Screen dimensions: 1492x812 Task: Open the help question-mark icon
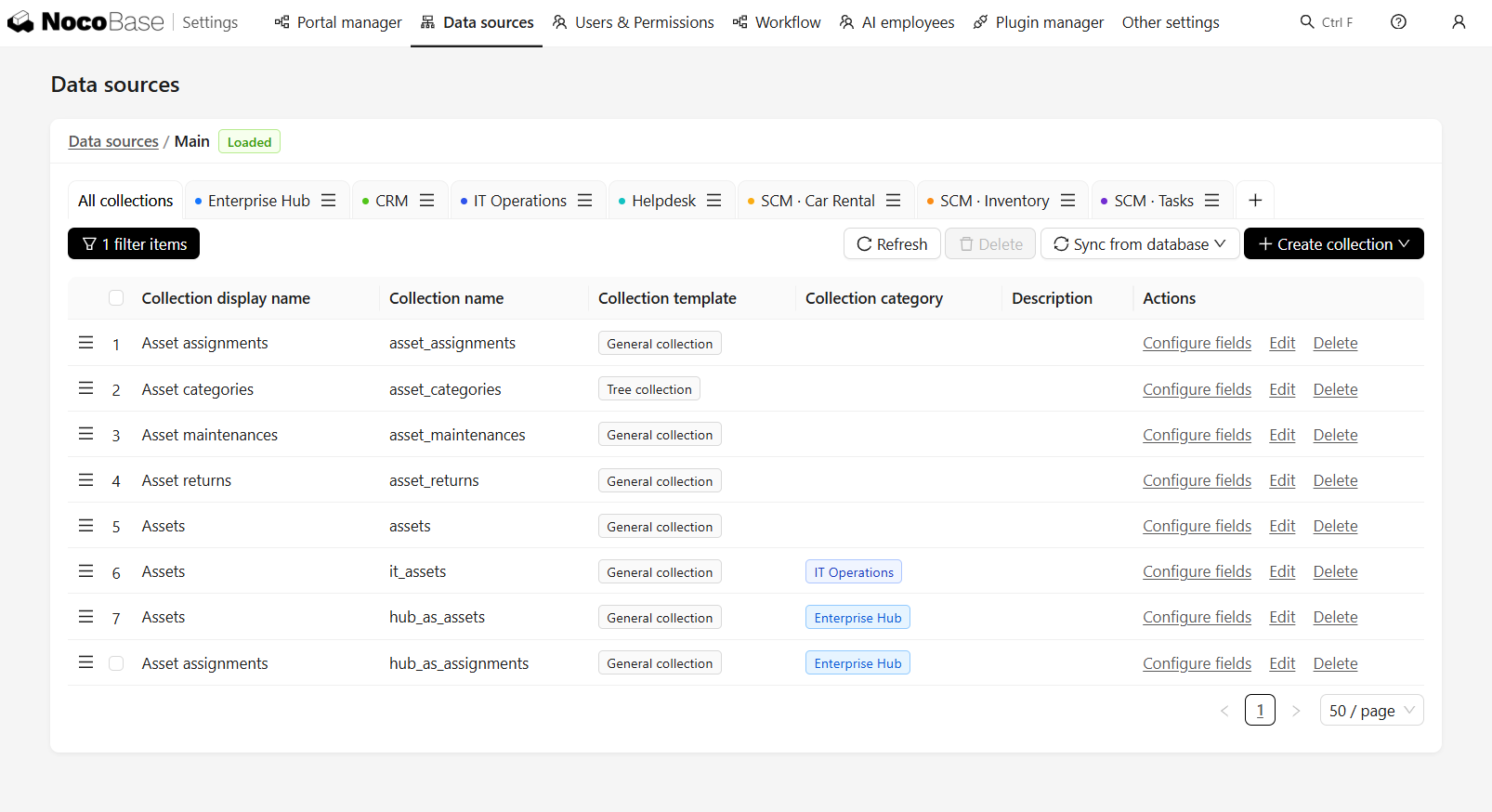[x=1398, y=22]
